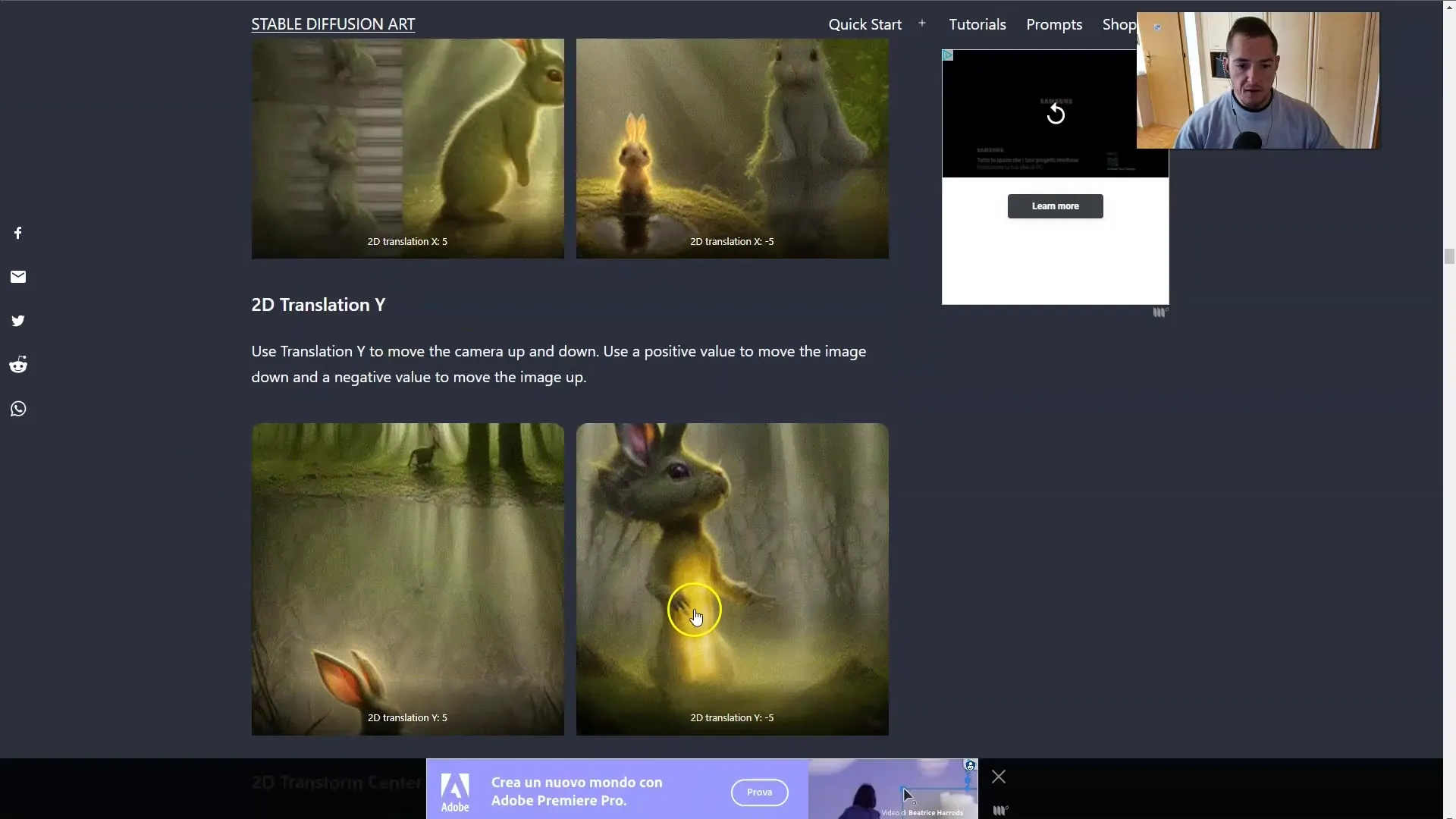The width and height of the screenshot is (1456, 819).
Task: Click the WhatsApp share icon
Action: coord(18,408)
